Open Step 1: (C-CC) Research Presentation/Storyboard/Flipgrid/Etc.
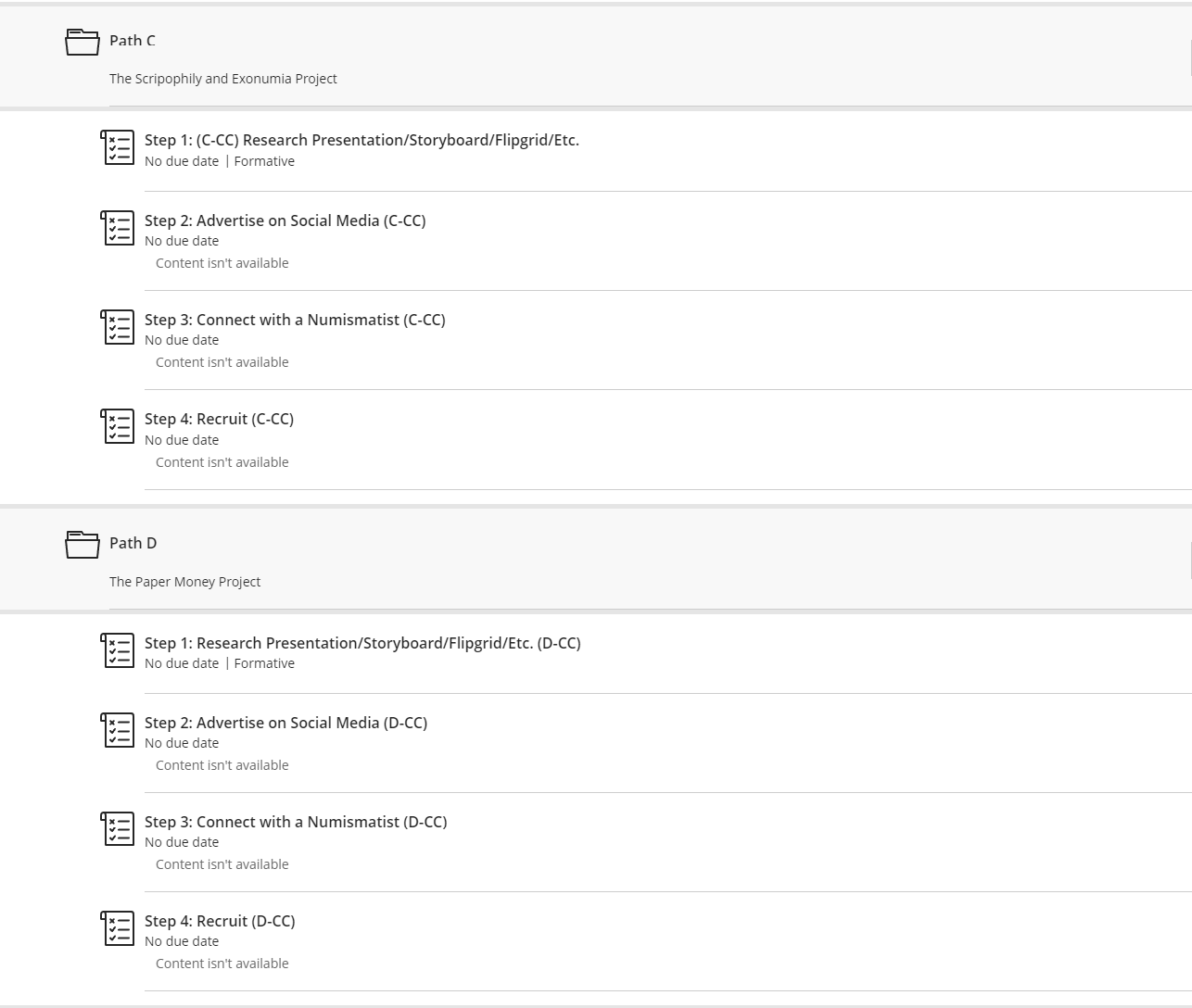The width and height of the screenshot is (1192, 1008). (361, 140)
